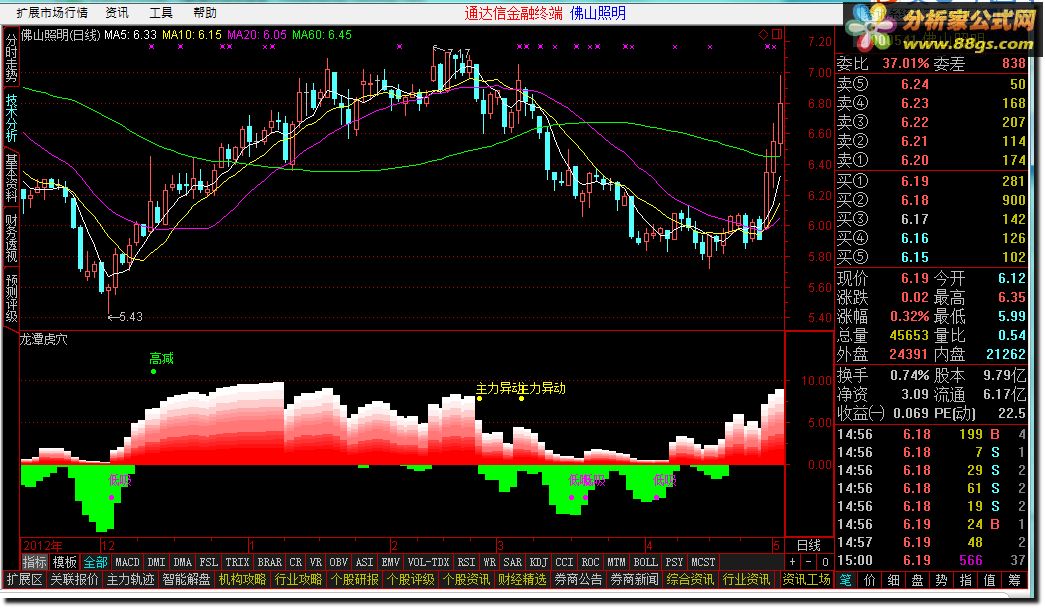Image resolution: width=1045 pixels, height=608 pixels.
Task: Select the 价 price-distribution tab
Action: (870, 580)
